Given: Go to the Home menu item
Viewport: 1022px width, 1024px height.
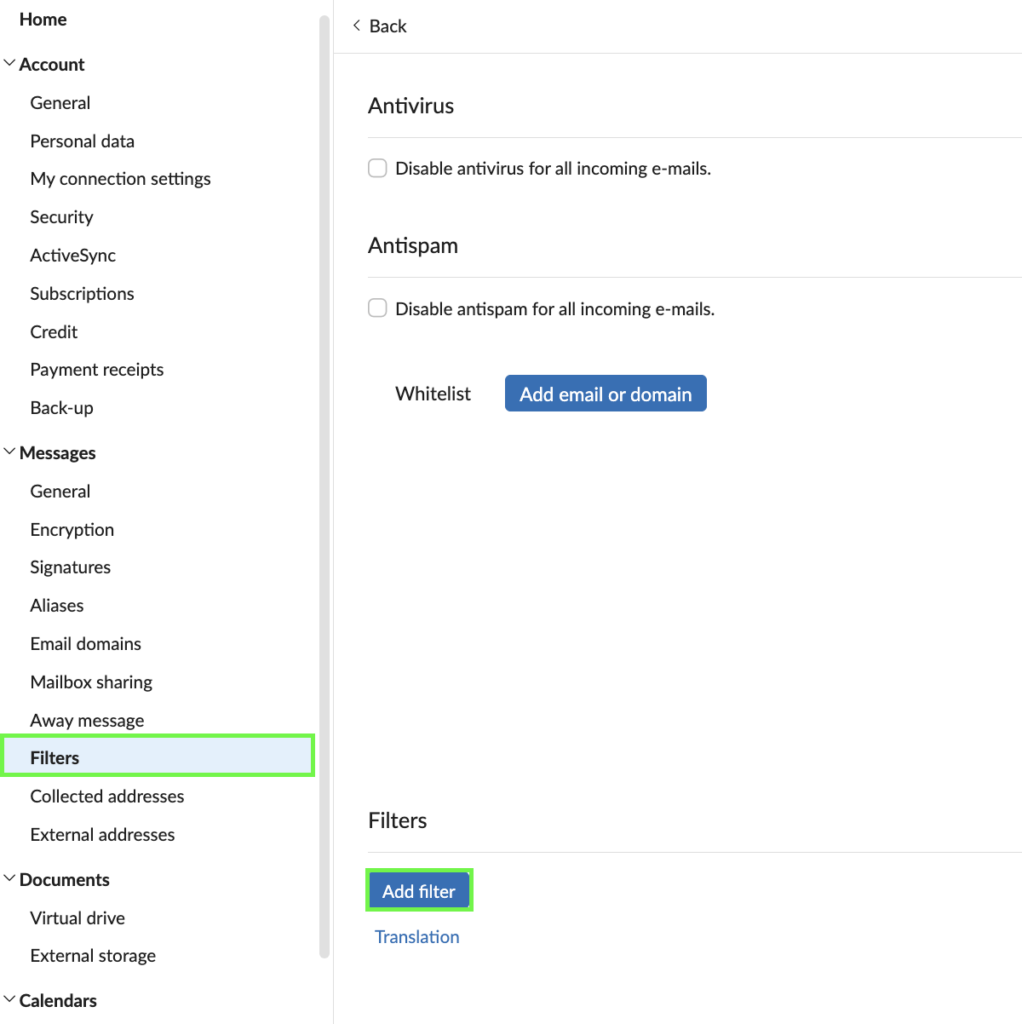Looking at the screenshot, I should [x=43, y=19].
